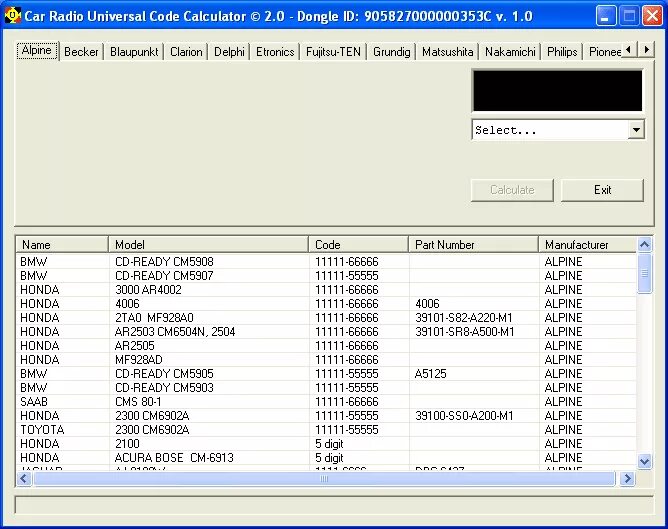Click part number A5125

(x=430, y=374)
